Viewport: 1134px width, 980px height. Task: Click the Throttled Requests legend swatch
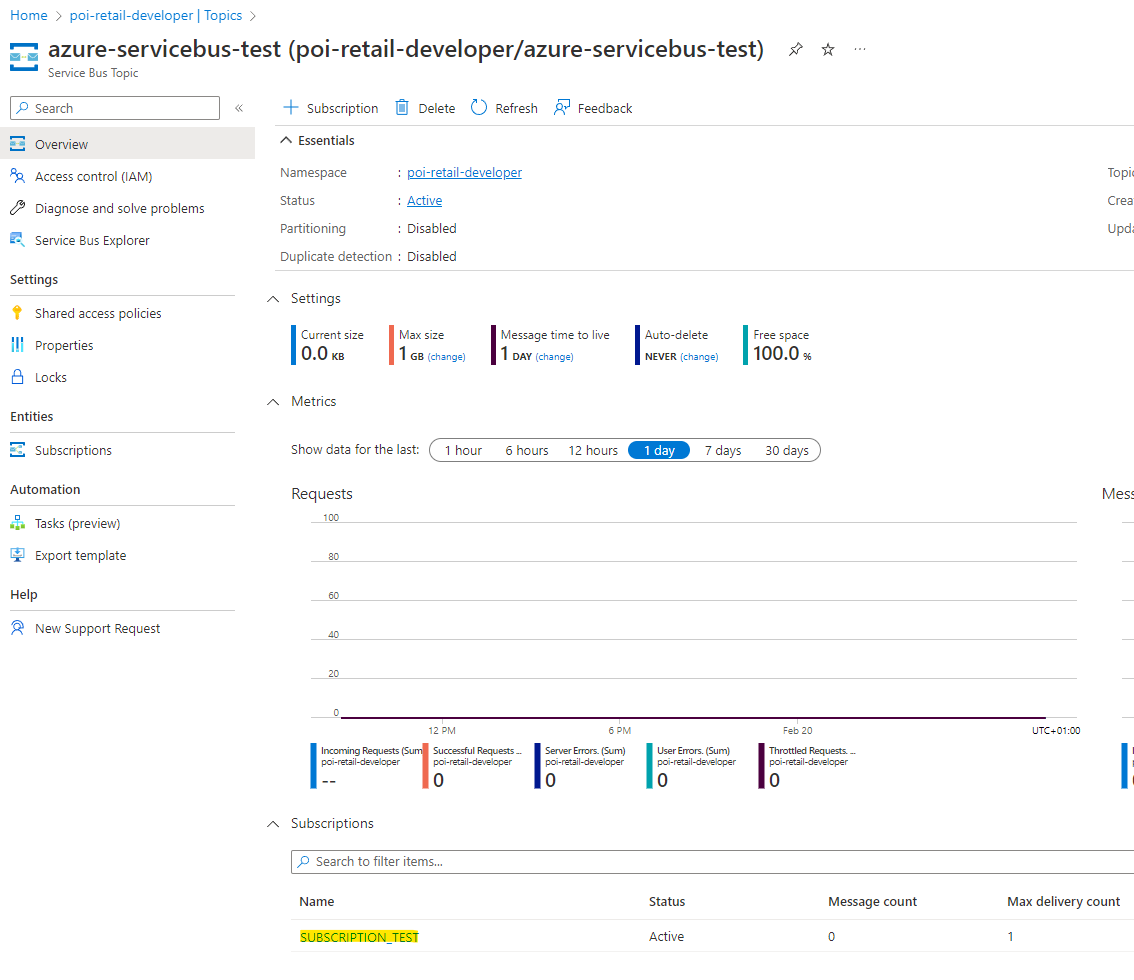tap(762, 765)
